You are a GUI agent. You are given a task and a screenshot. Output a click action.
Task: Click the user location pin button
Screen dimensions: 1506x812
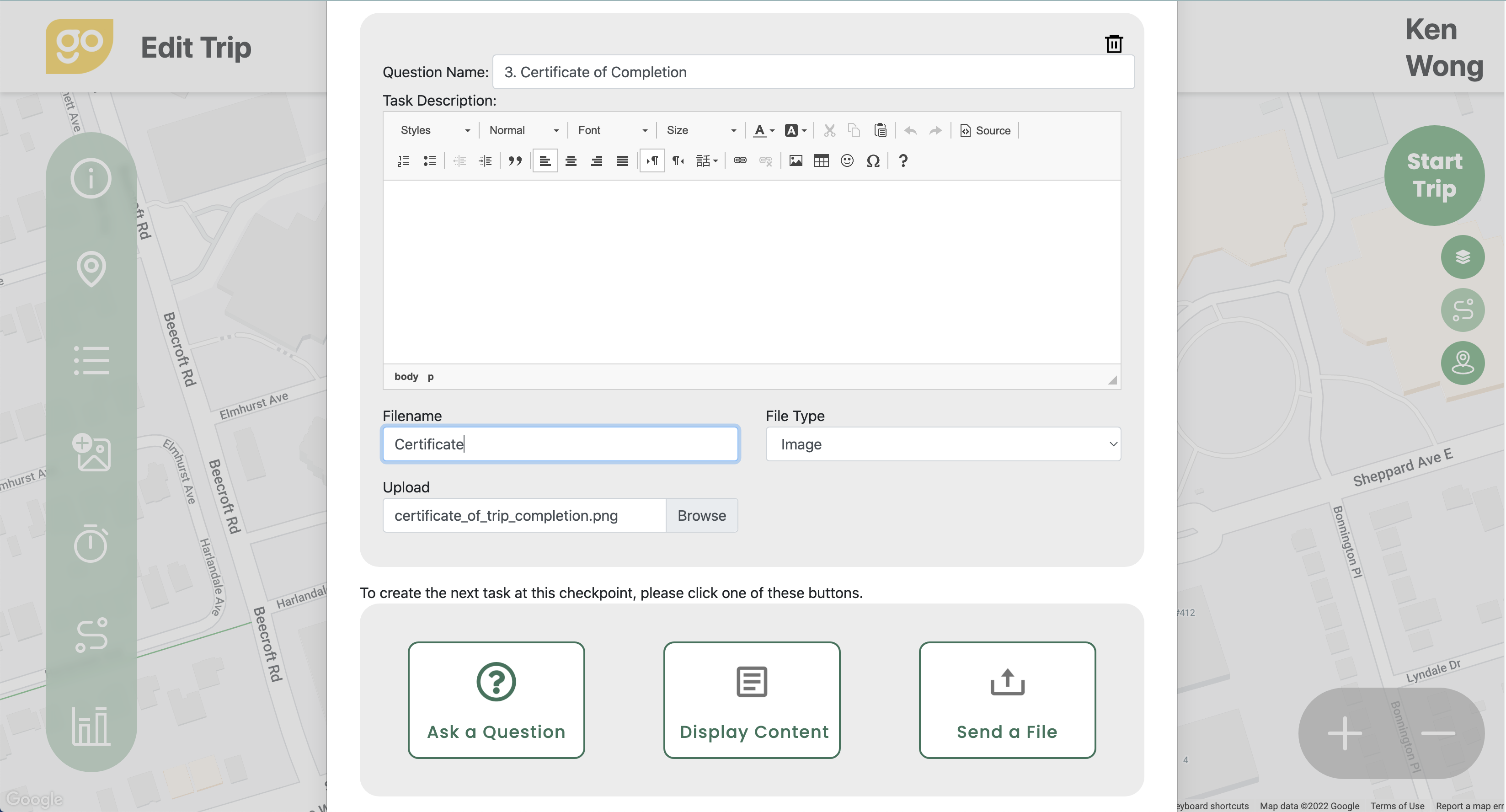pyautogui.click(x=1463, y=363)
